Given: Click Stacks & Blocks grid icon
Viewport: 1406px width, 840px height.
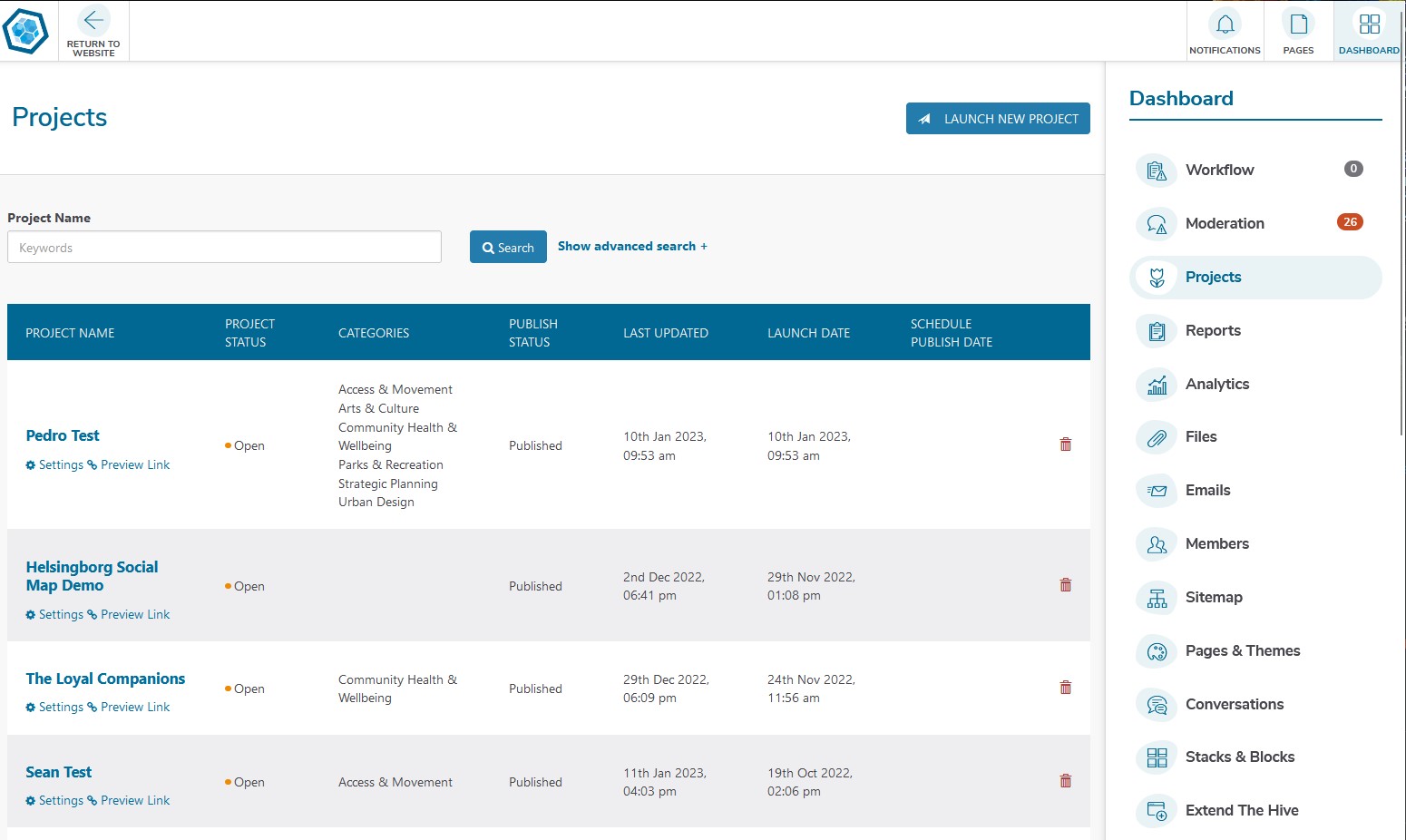Looking at the screenshot, I should pos(1157,757).
